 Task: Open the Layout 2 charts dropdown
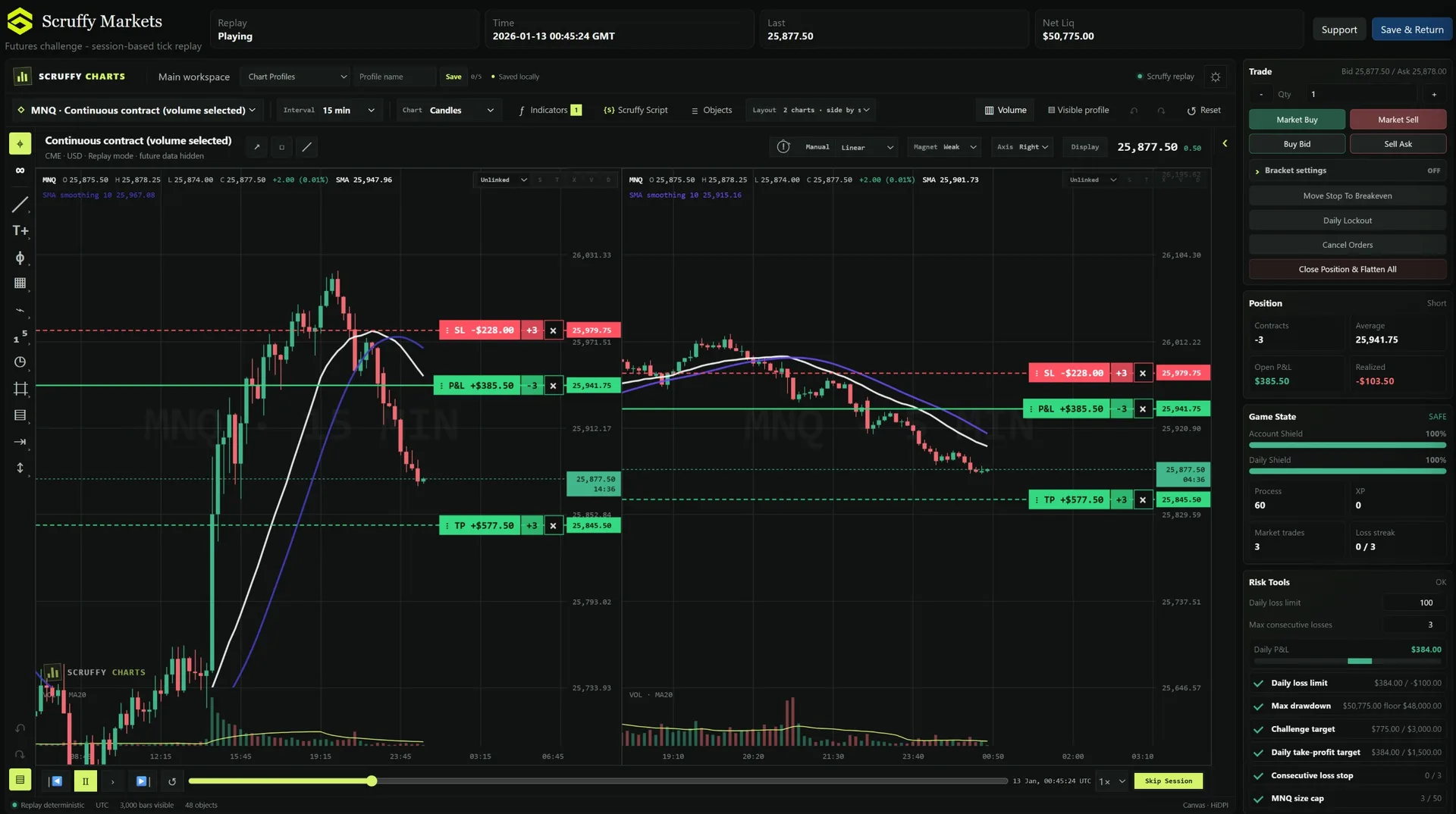[811, 110]
